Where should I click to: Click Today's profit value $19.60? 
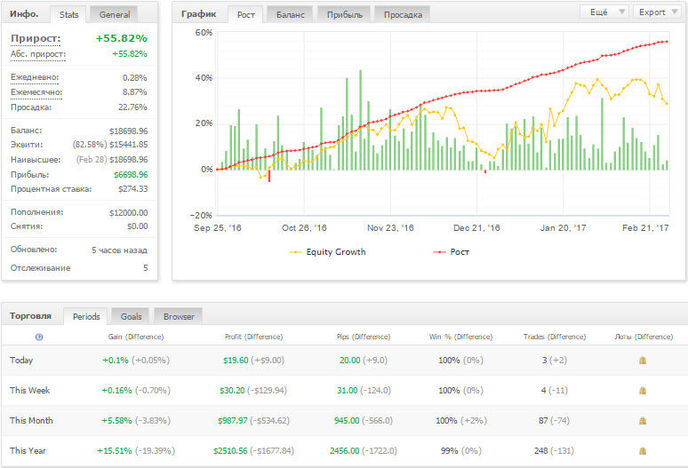[x=236, y=360]
